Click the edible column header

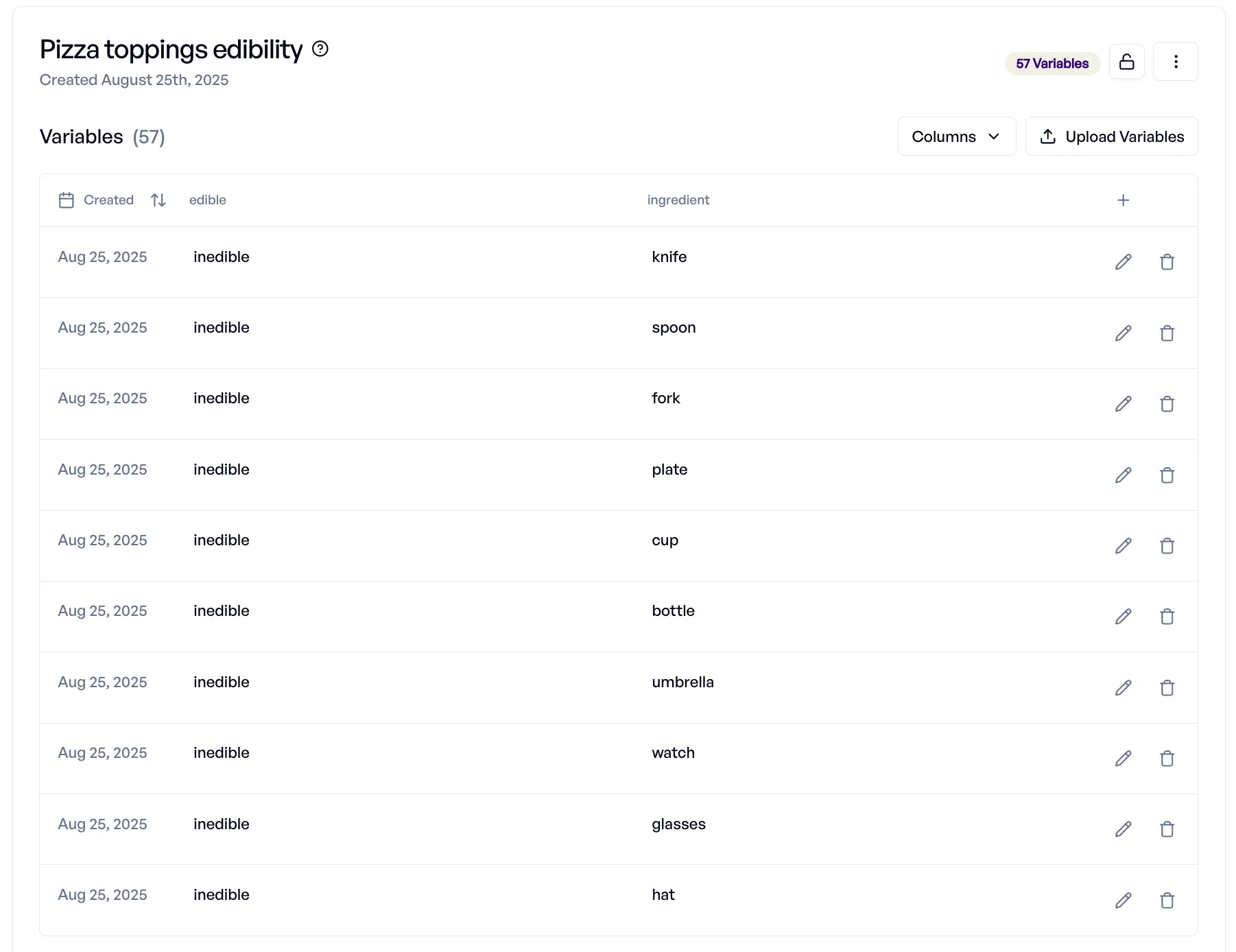coord(207,200)
